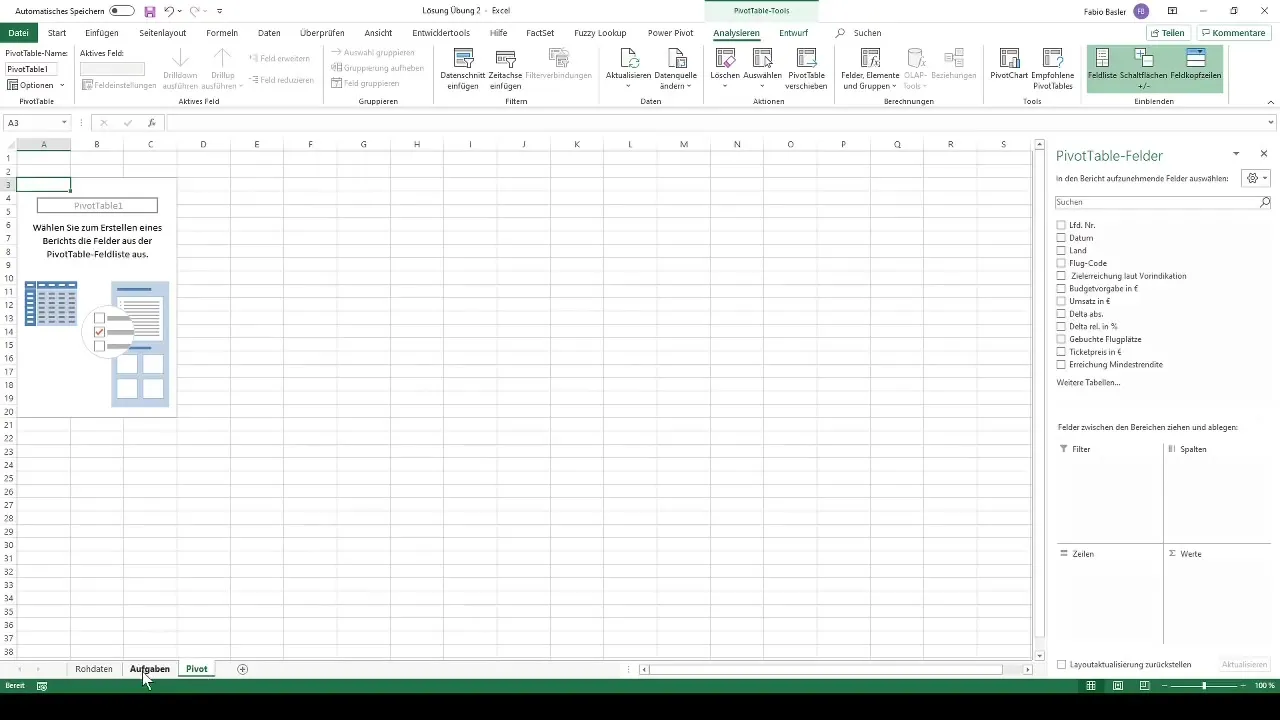Click the Save icon in quick access toolbar

click(x=150, y=11)
